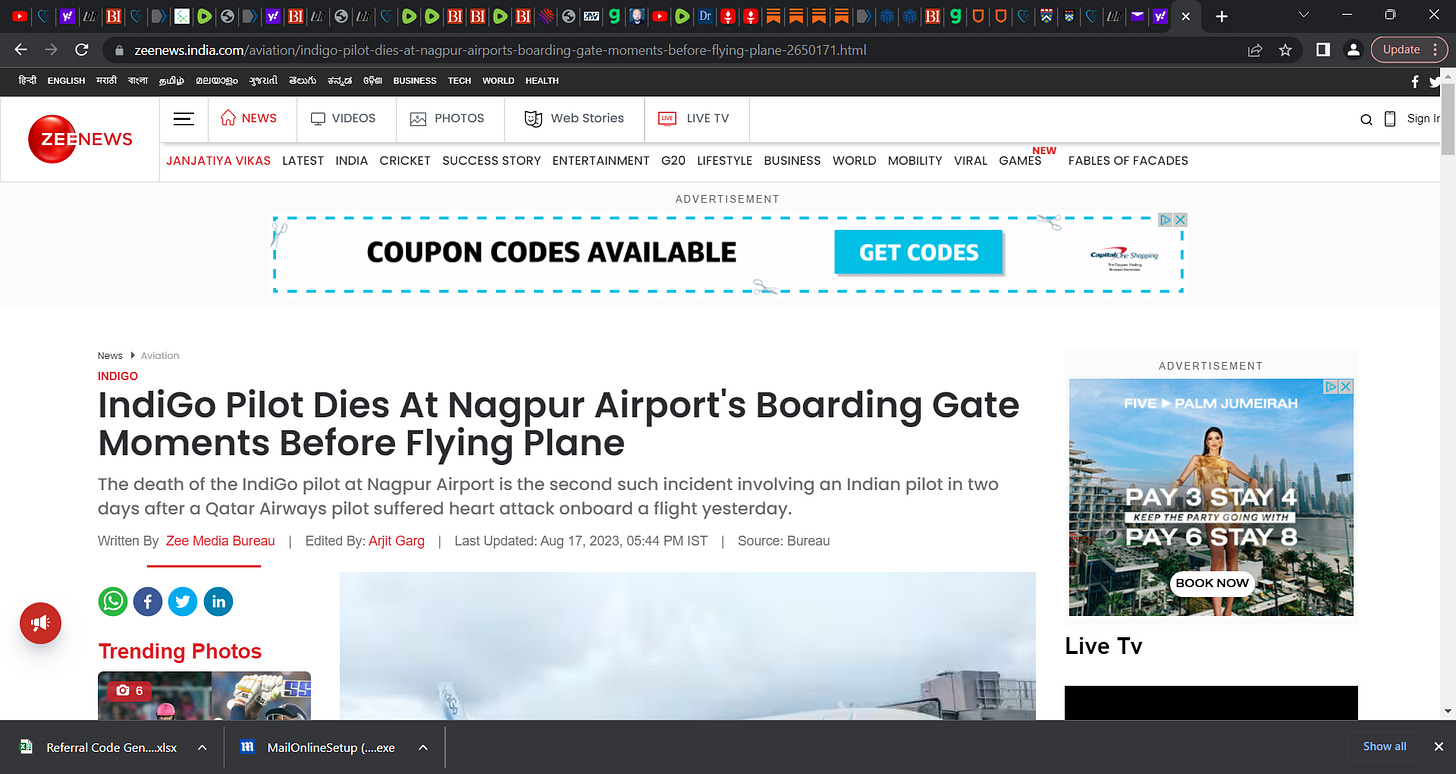
Task: Click the red megaphone notification button
Action: pyautogui.click(x=41, y=623)
